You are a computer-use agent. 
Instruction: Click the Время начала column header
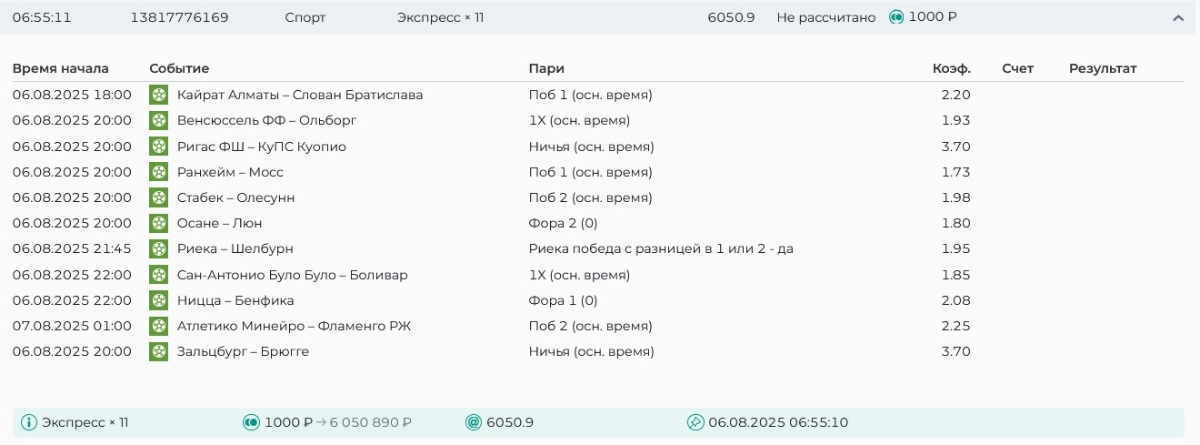60,69
